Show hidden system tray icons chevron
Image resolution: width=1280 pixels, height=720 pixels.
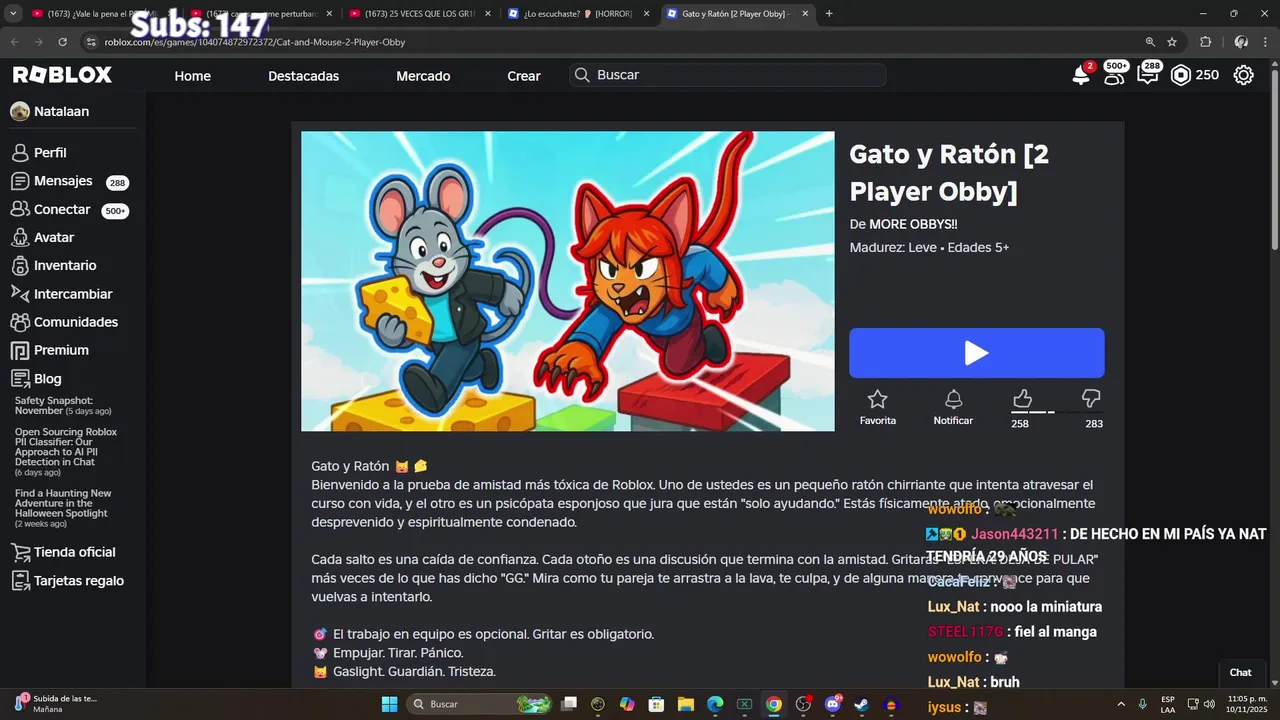[1120, 704]
